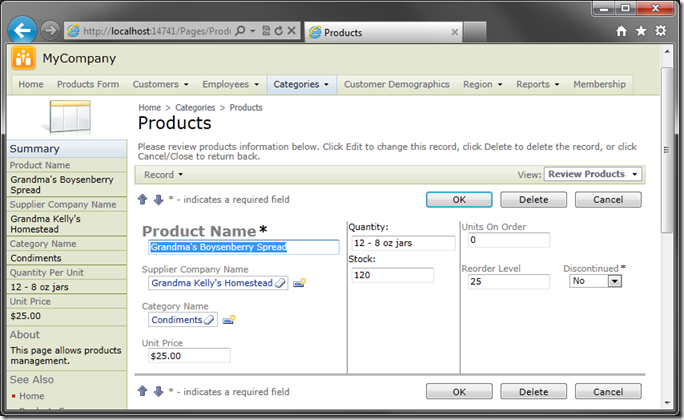Click the sidebar value 'Grandma's Boysenberry Spread'
This screenshot has height=420, width=684.
[62, 185]
